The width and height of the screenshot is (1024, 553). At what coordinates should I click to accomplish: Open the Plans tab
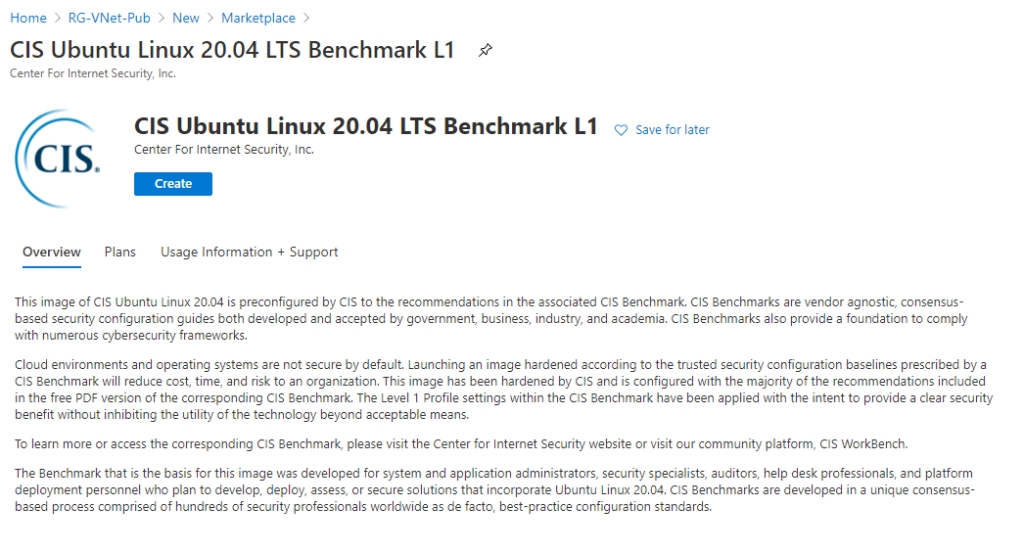tap(120, 252)
